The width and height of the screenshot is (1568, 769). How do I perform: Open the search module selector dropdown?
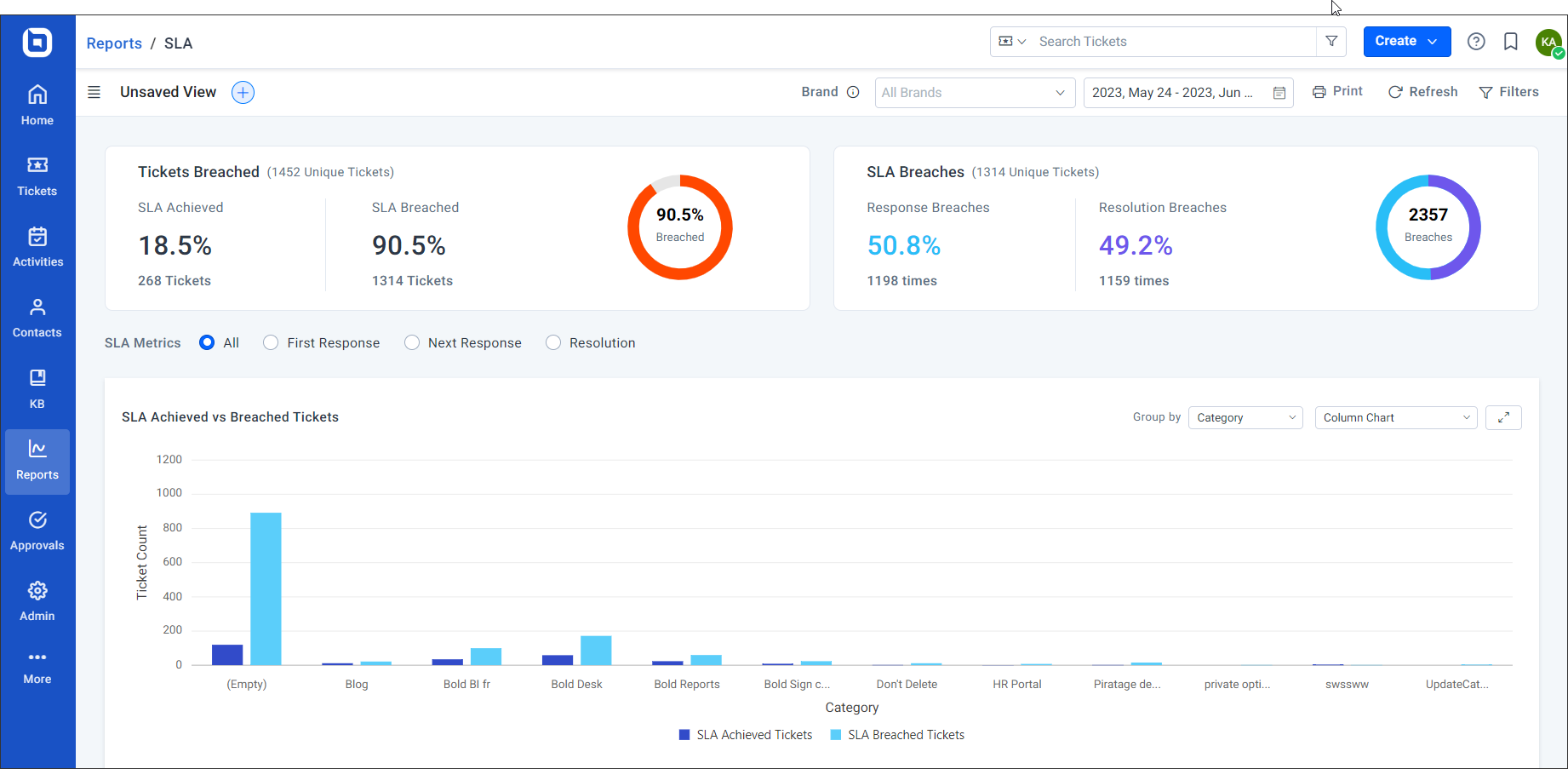pyautogui.click(x=1012, y=41)
